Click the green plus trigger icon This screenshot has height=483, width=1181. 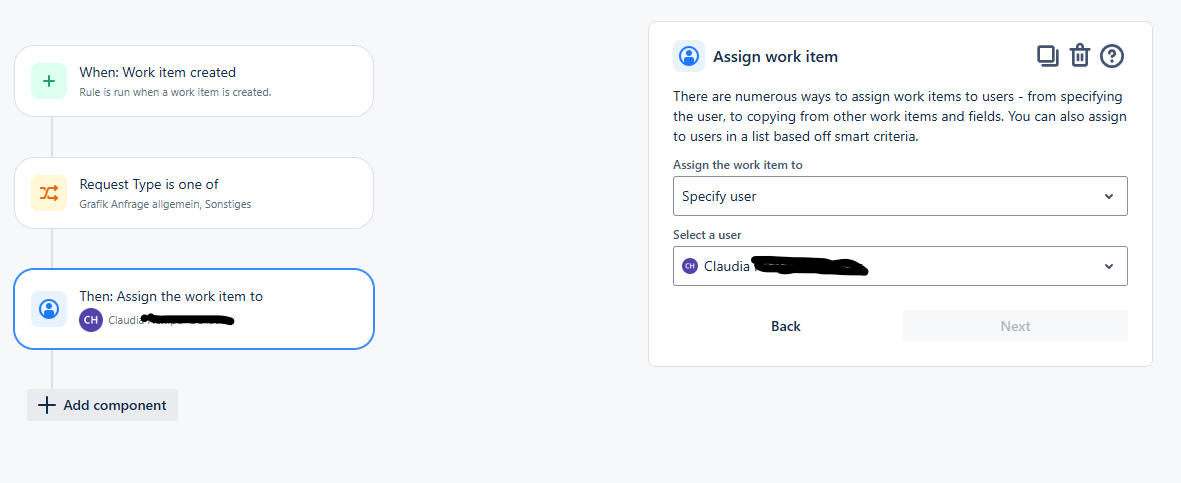(x=49, y=81)
